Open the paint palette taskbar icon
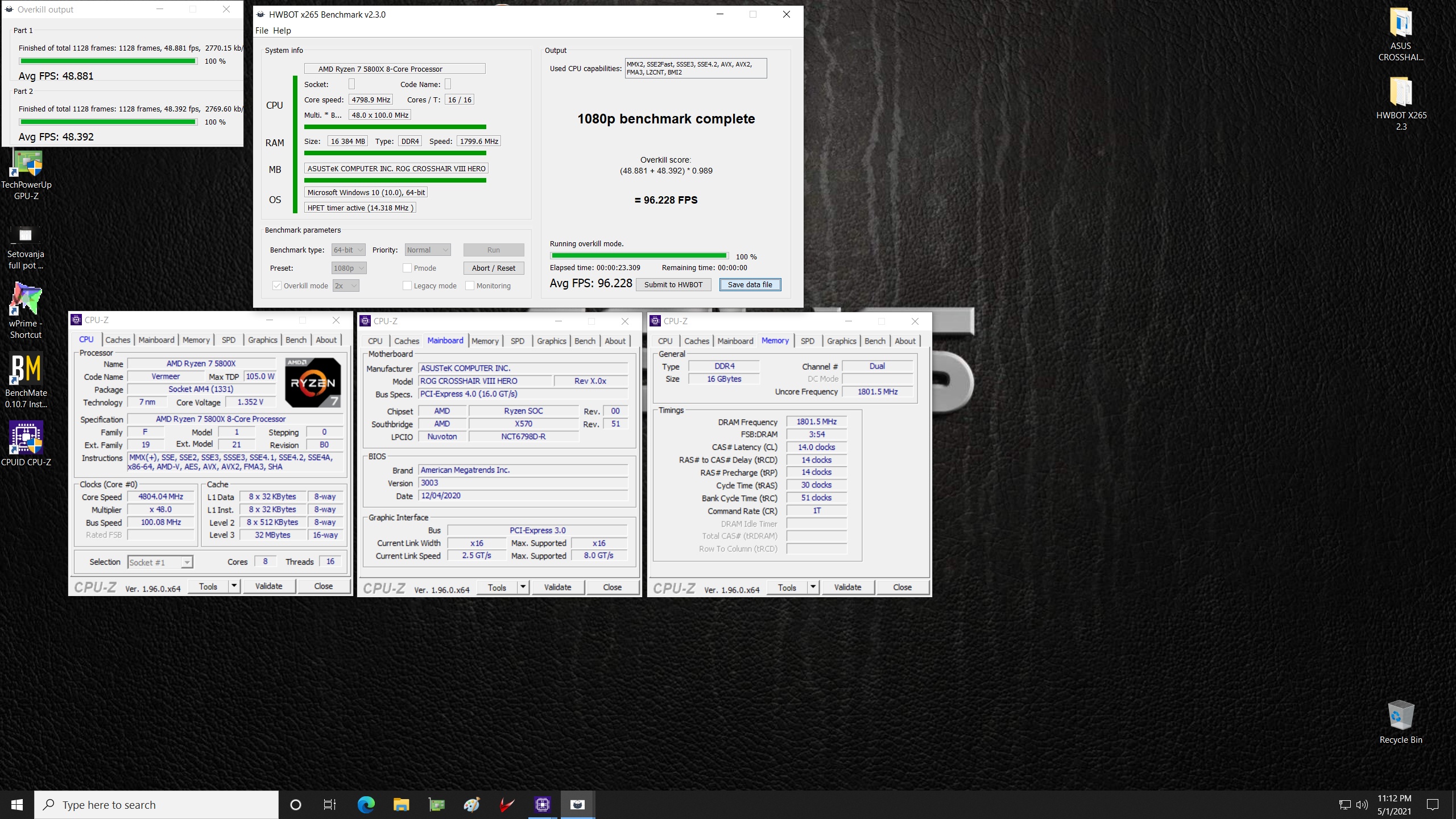Viewport: 1456px width, 819px height. [x=471, y=805]
